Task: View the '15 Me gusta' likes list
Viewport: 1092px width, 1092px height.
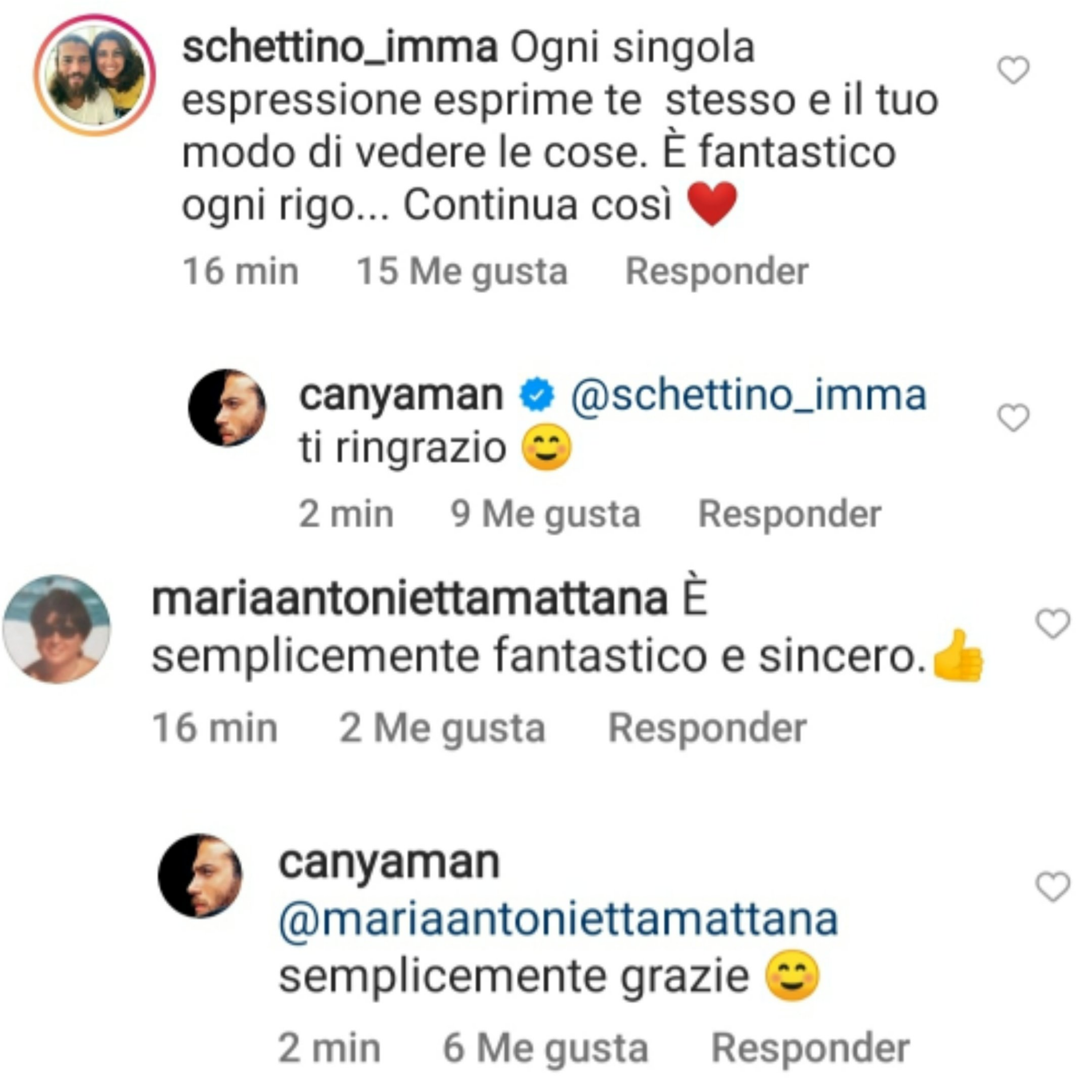Action: pos(462,272)
